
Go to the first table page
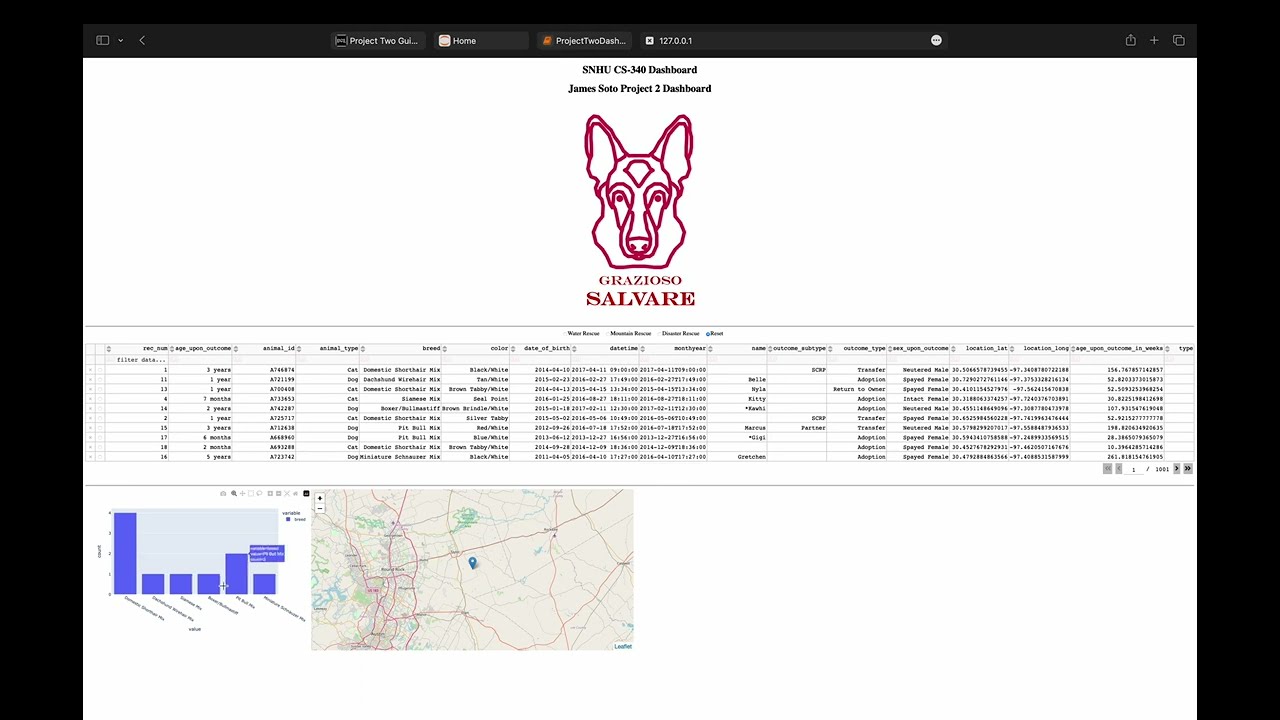1107,469
